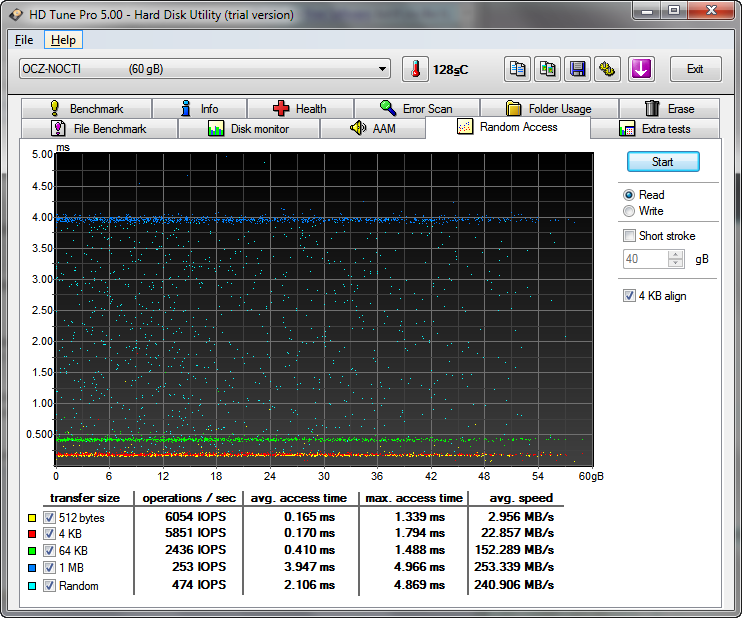This screenshot has height=618, width=742.
Task: Open the Folder Usage tab
Action: point(549,109)
